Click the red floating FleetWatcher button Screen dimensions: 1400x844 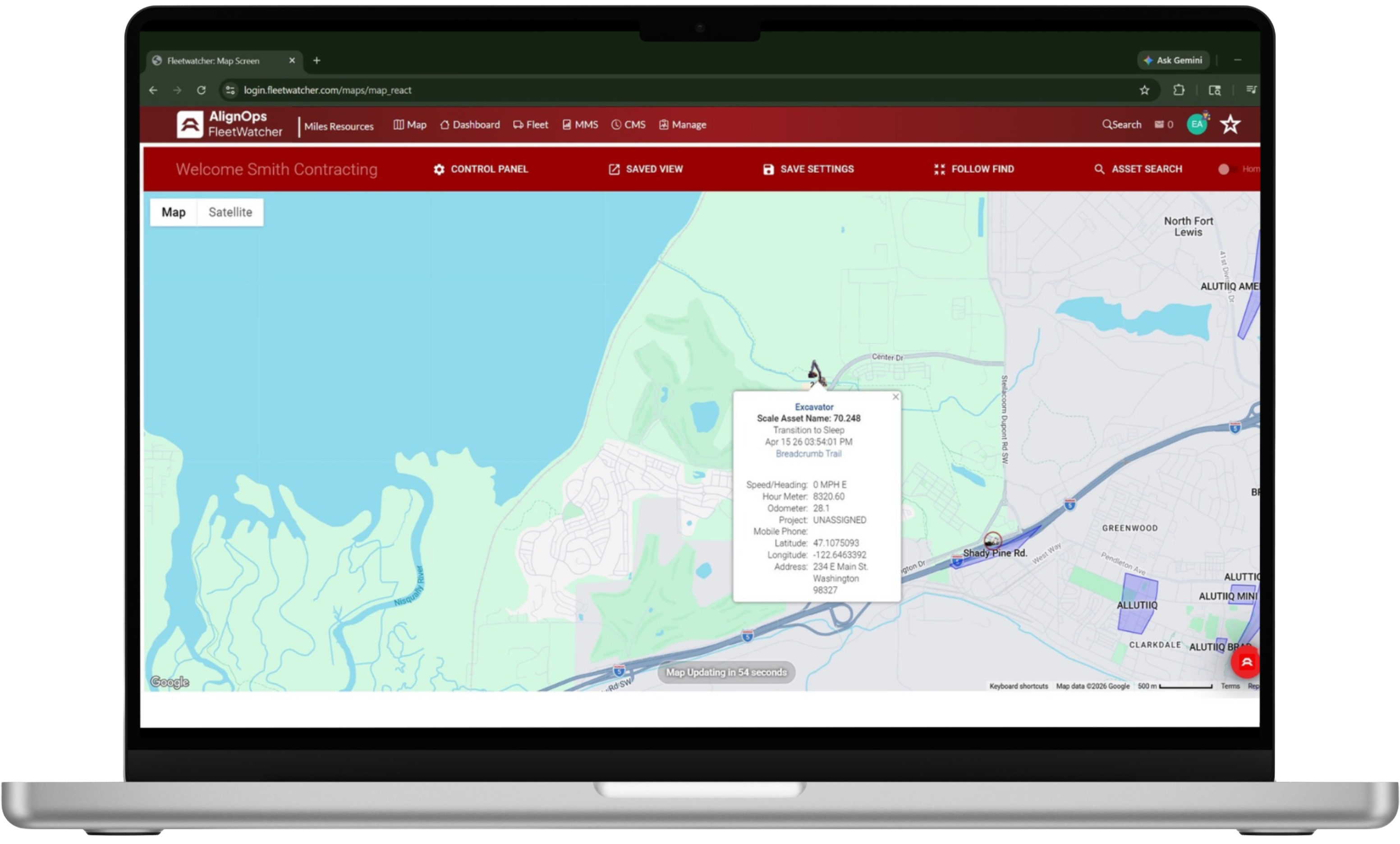click(x=1245, y=662)
